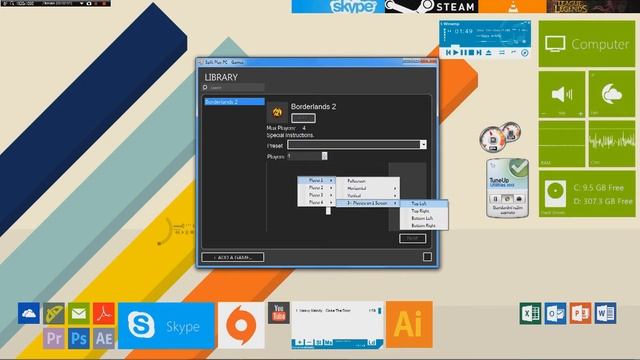640x360 pixels.
Task: Launch Adobe Premiere Pro (Pr) tile
Action: pyautogui.click(x=54, y=338)
